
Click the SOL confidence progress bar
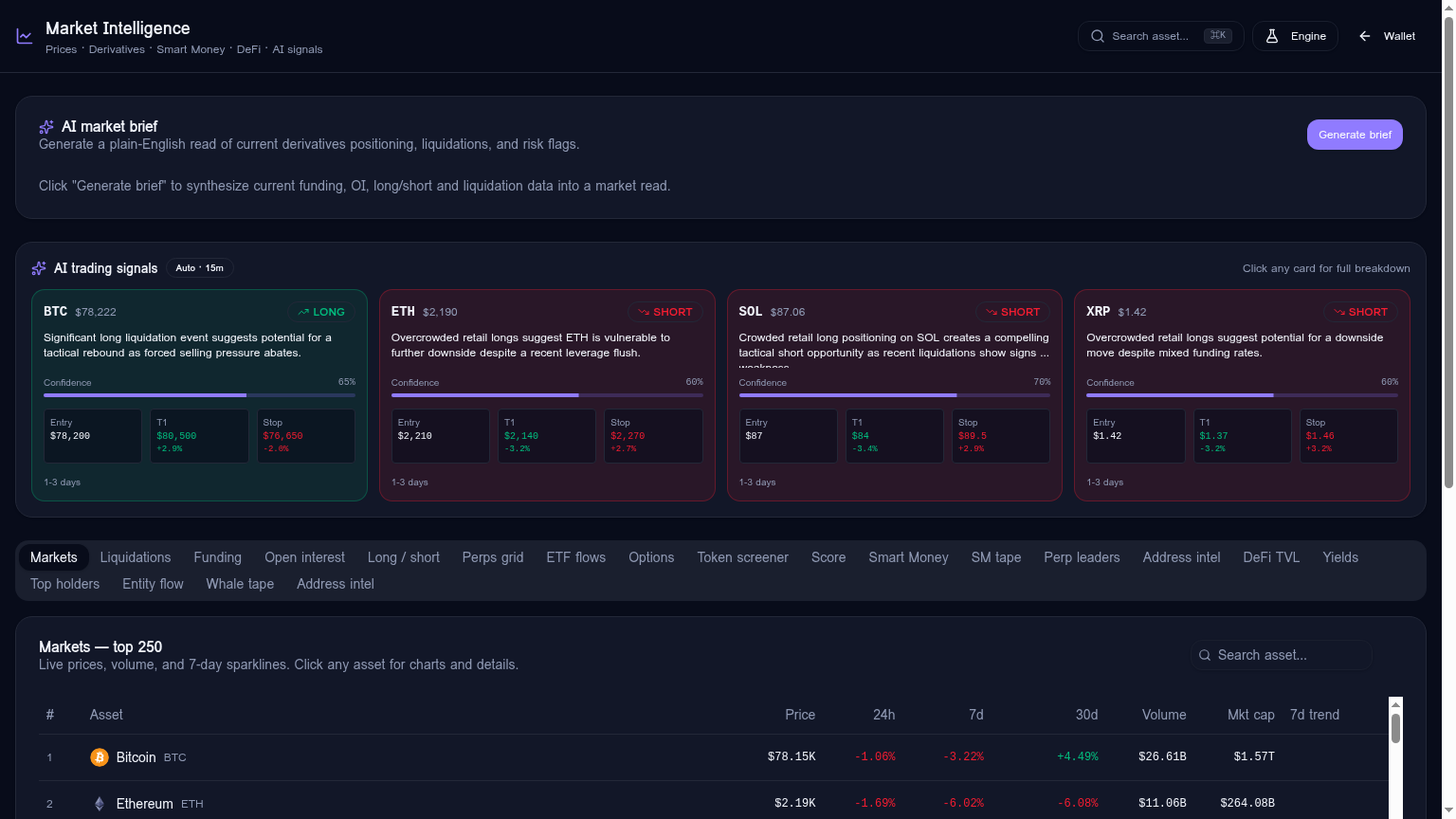click(895, 395)
